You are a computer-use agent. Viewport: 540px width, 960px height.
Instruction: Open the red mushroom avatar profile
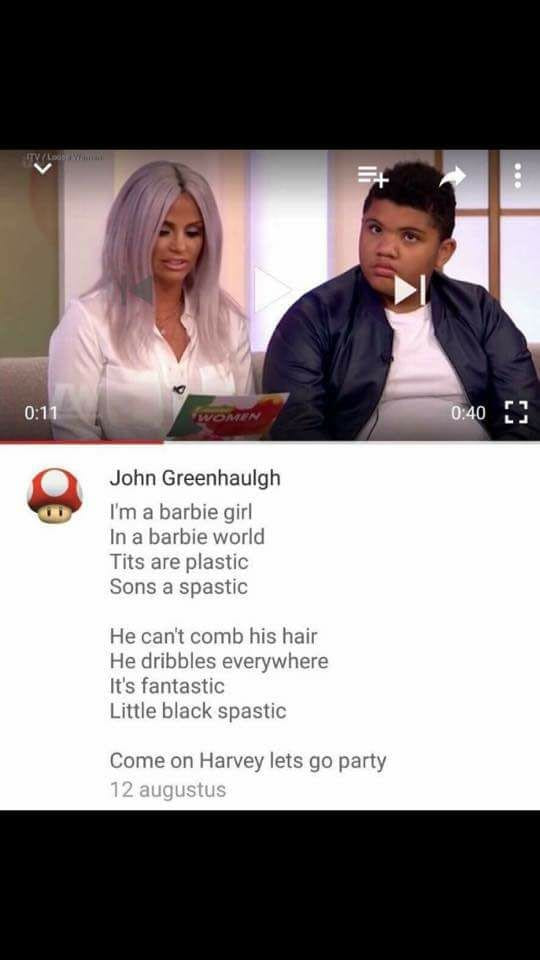55,496
